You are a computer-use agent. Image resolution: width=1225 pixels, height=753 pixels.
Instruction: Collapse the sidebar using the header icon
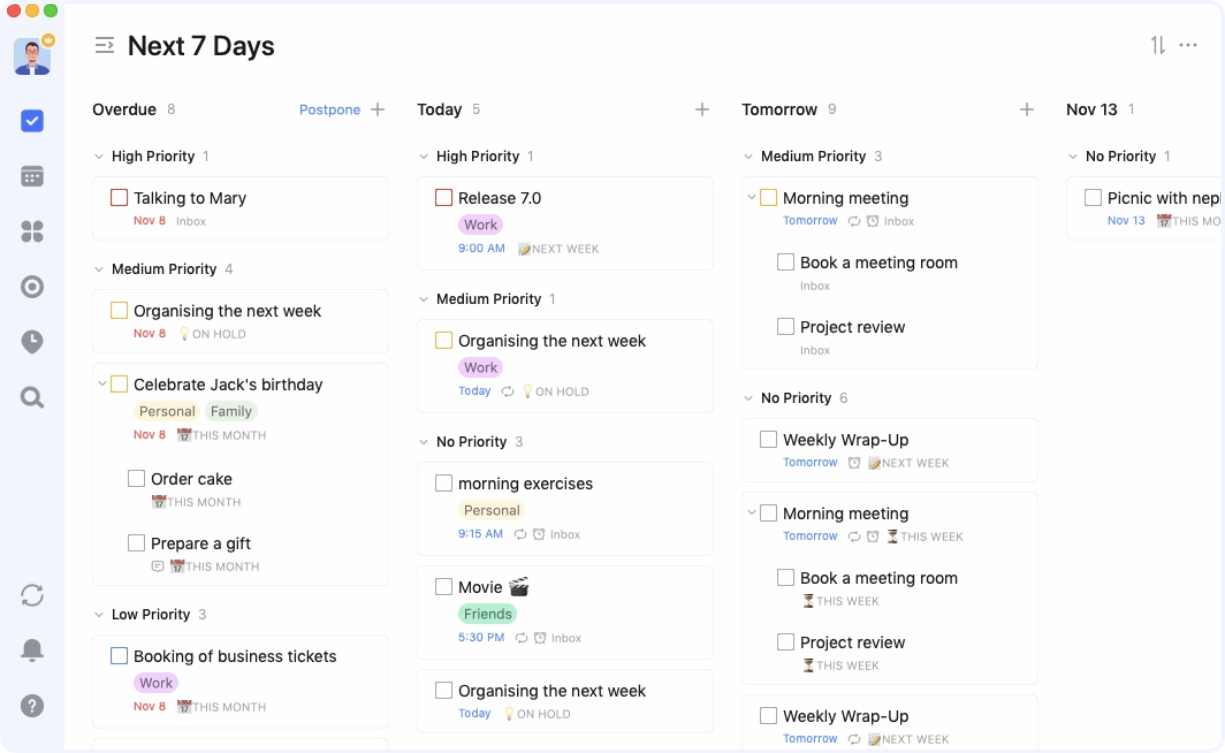105,45
